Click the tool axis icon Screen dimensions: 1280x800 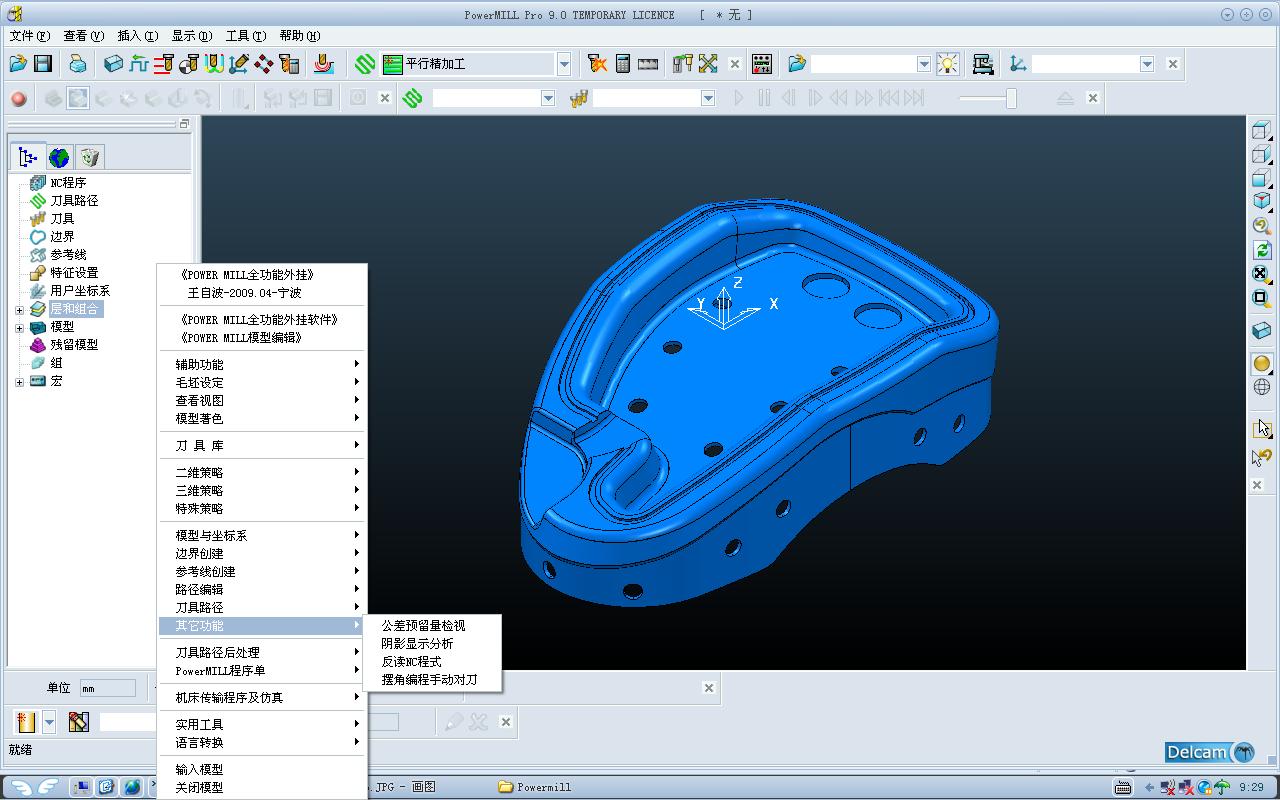click(238, 64)
